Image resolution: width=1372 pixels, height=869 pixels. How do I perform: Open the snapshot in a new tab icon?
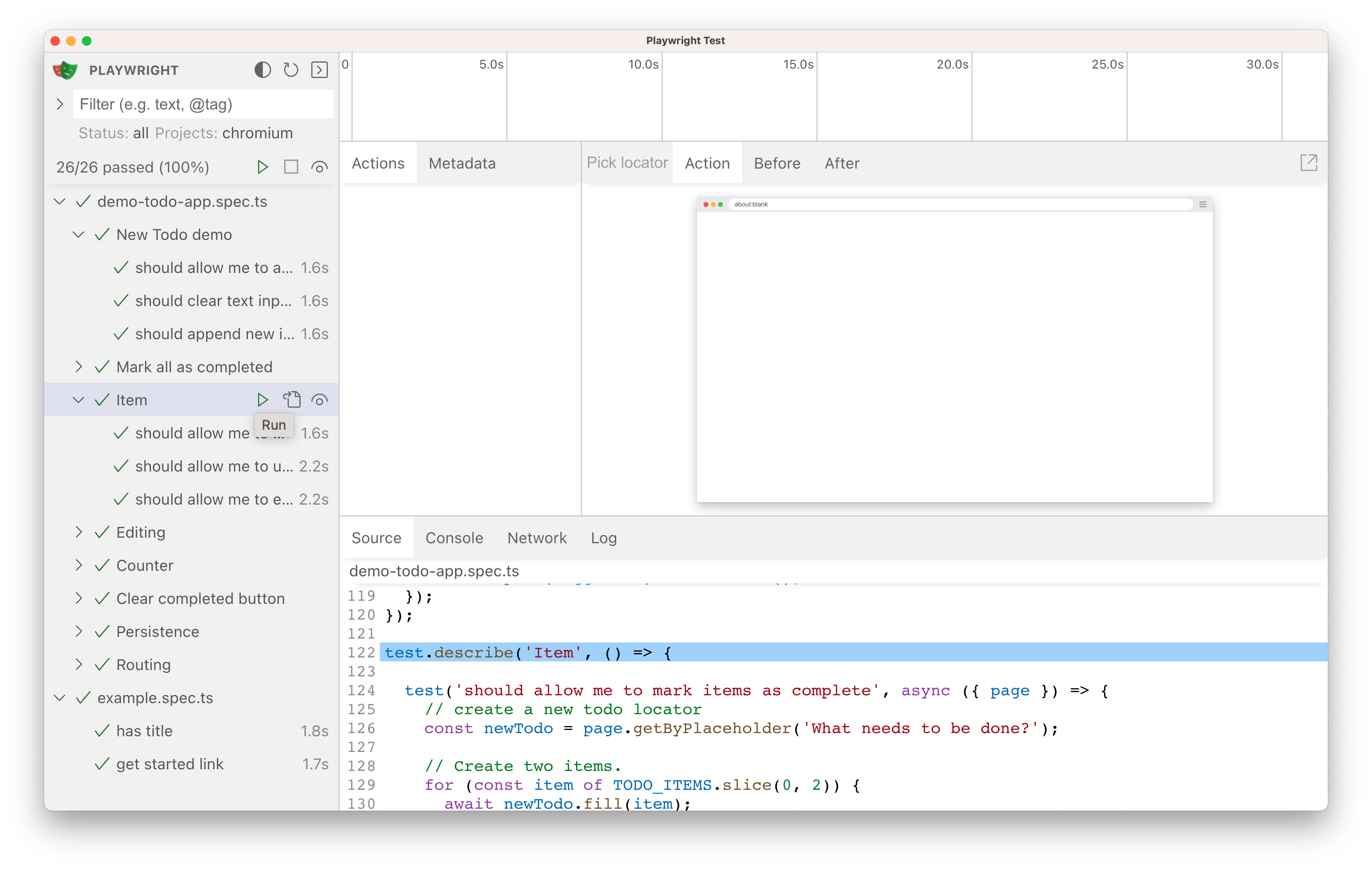(x=1309, y=163)
